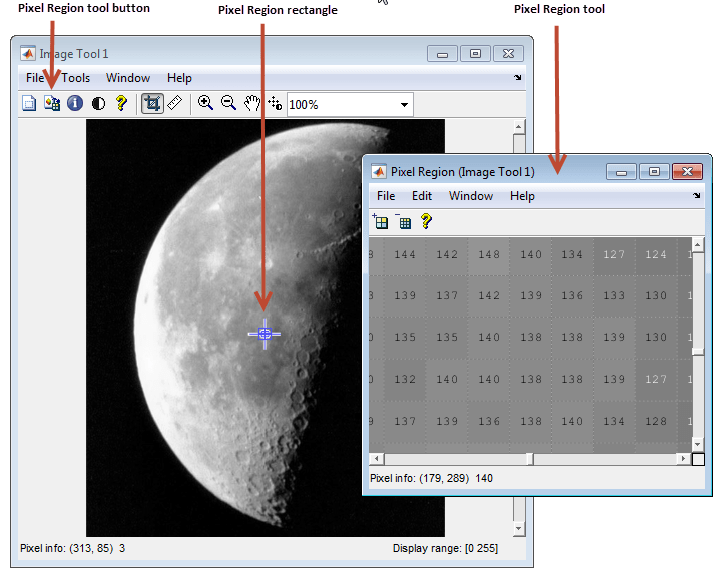Click the Pixel Region rectangle on moon image
The image size is (720, 572).
264,334
